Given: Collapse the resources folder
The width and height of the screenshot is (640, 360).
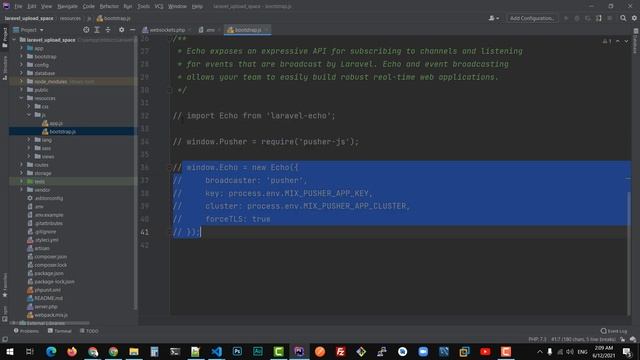Looking at the screenshot, I should [21, 98].
